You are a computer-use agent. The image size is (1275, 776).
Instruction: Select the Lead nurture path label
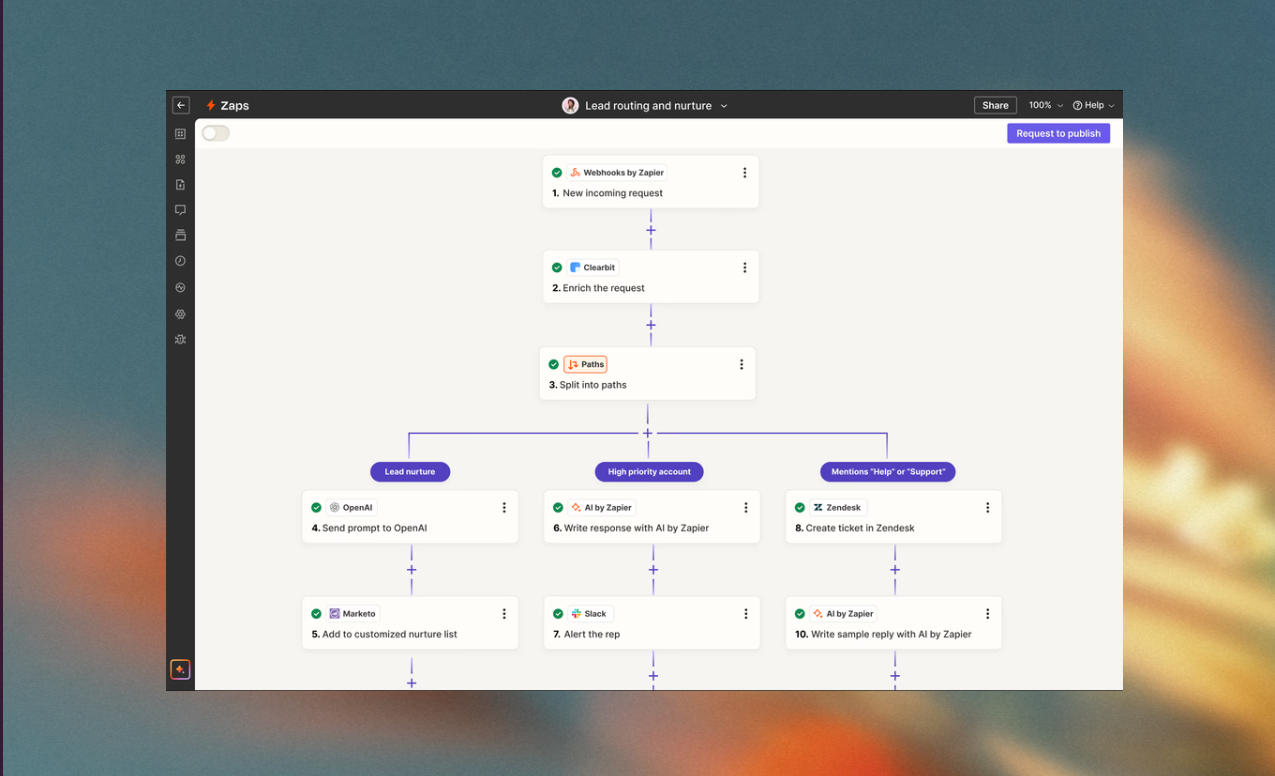(x=410, y=471)
